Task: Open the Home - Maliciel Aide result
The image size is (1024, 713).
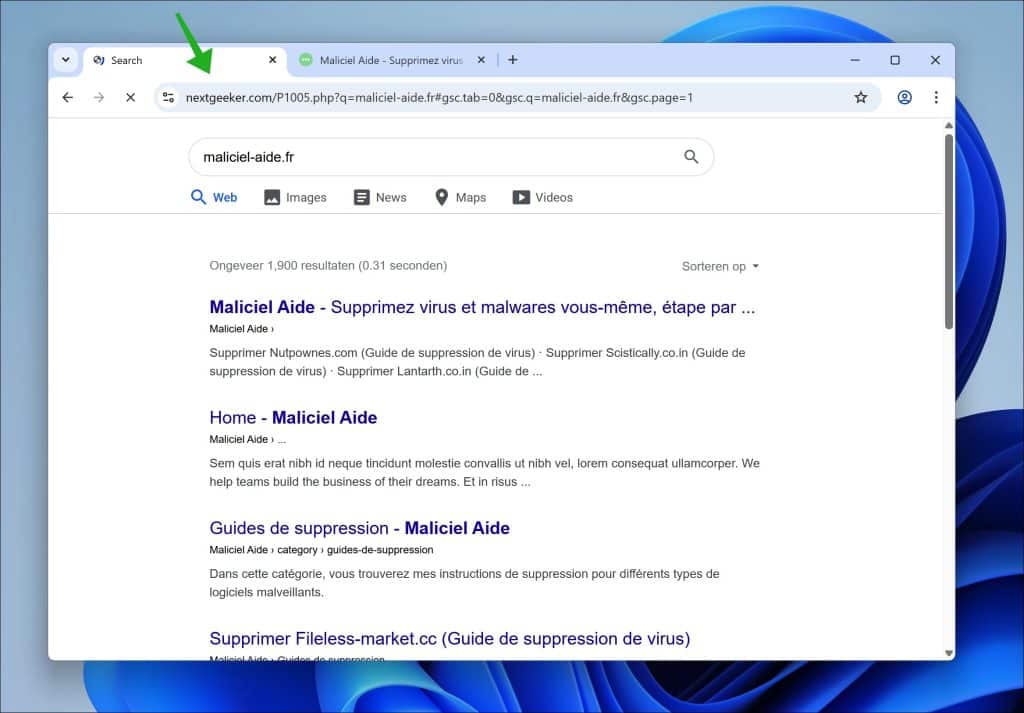Action: point(293,417)
